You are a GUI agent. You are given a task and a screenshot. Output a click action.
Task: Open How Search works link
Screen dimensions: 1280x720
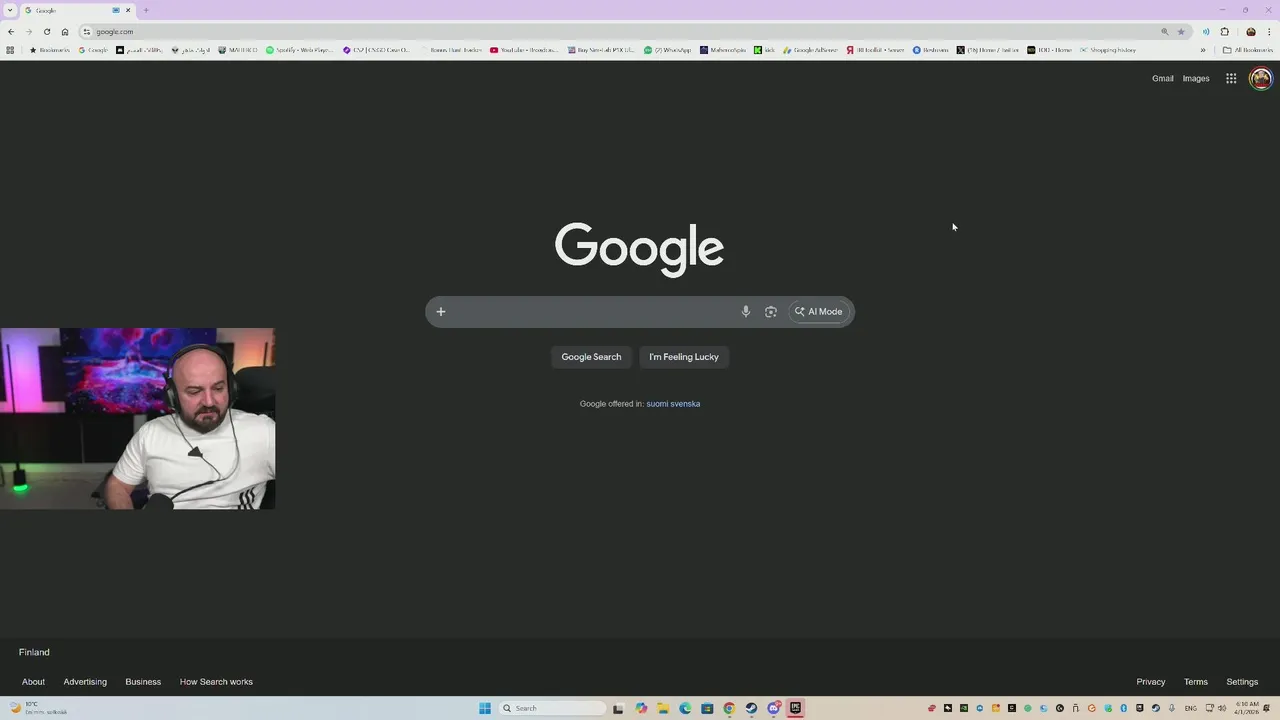[x=216, y=682]
